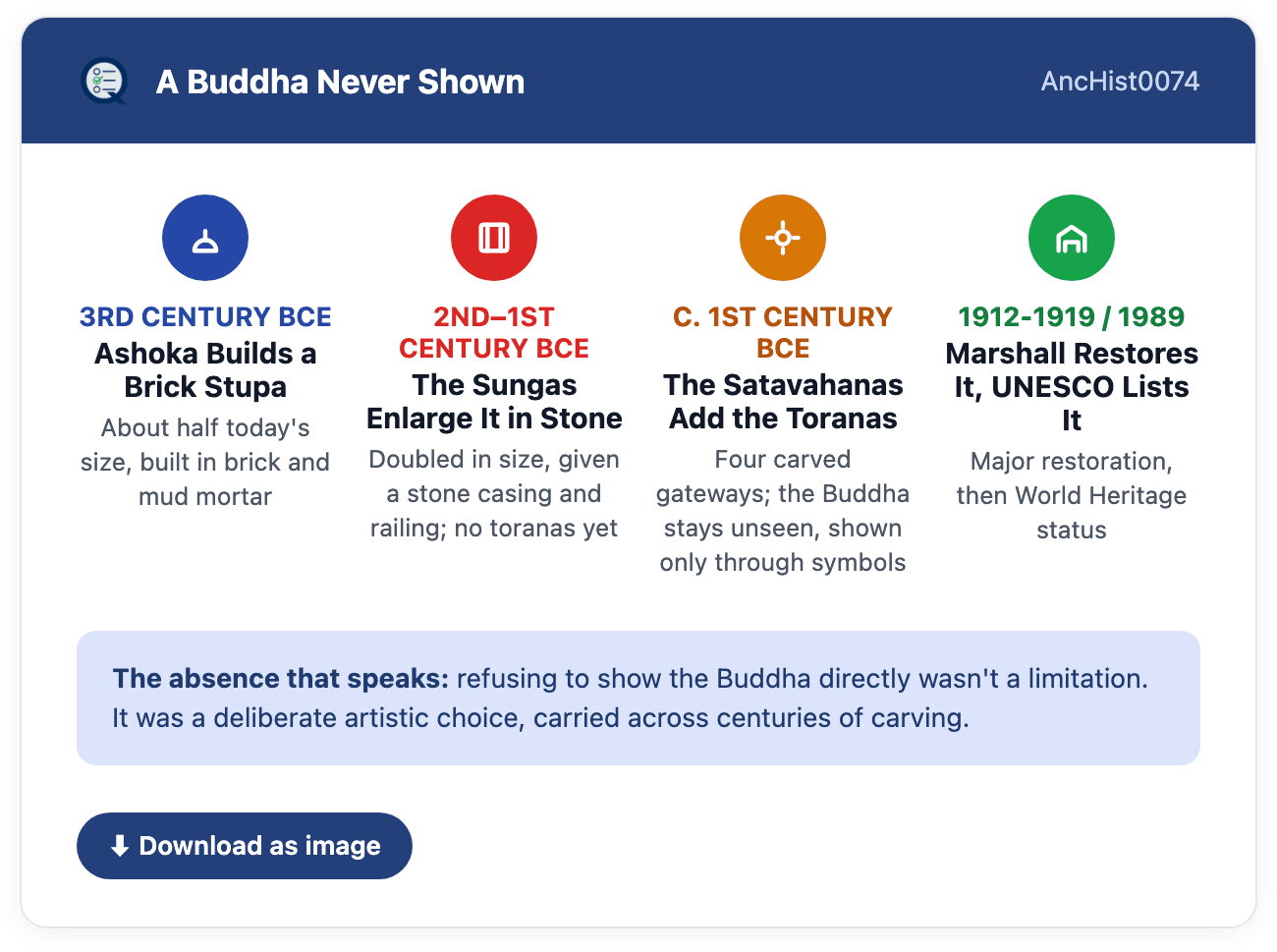Download the timeline as an image
The image size is (1277, 952).
coord(245,846)
